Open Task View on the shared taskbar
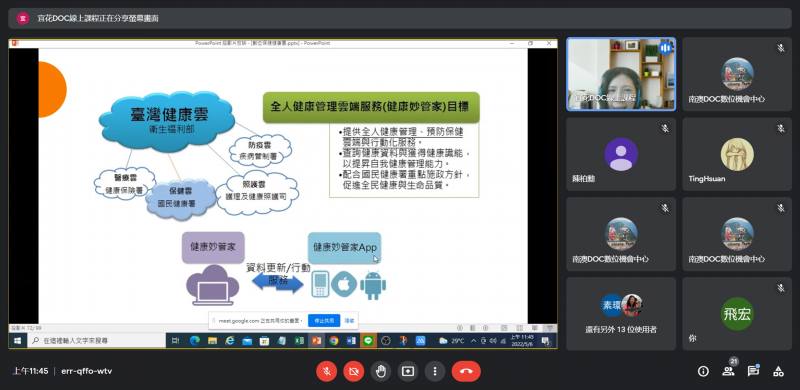This screenshot has height=390, width=800. [x=176, y=340]
